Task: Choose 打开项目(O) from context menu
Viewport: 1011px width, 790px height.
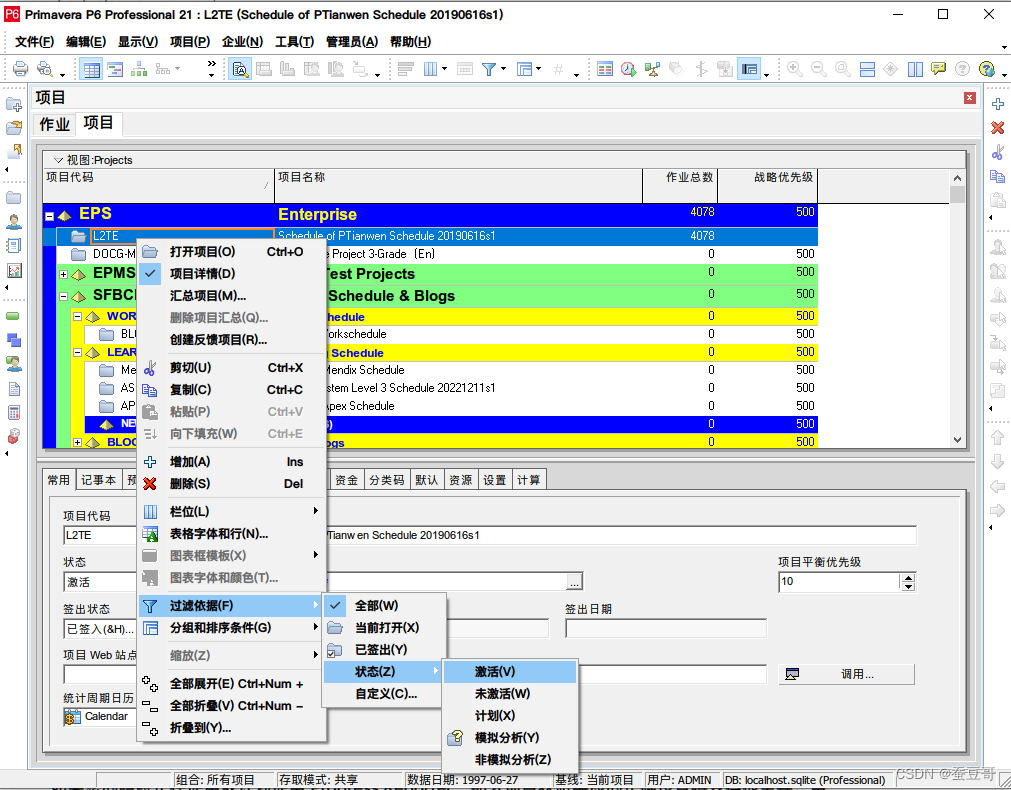Action: click(232, 252)
